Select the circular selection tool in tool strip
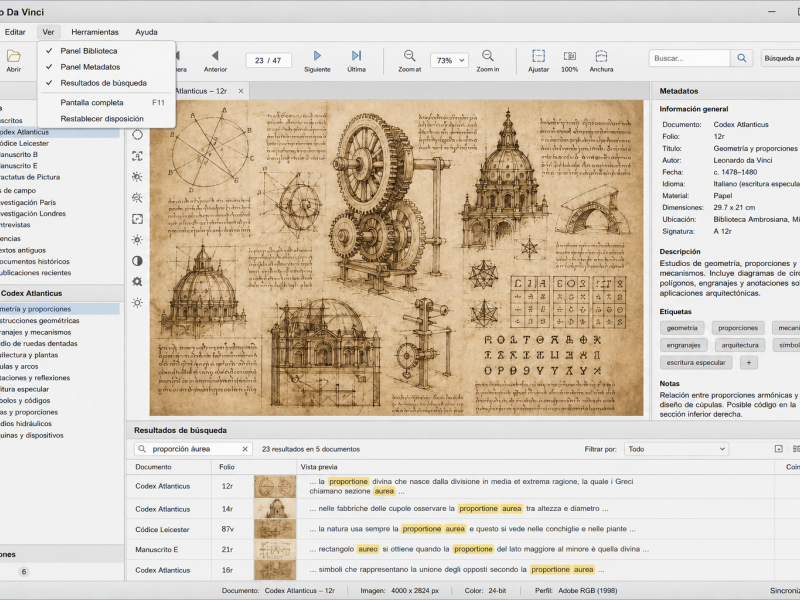The height and width of the screenshot is (600, 800). tap(137, 135)
